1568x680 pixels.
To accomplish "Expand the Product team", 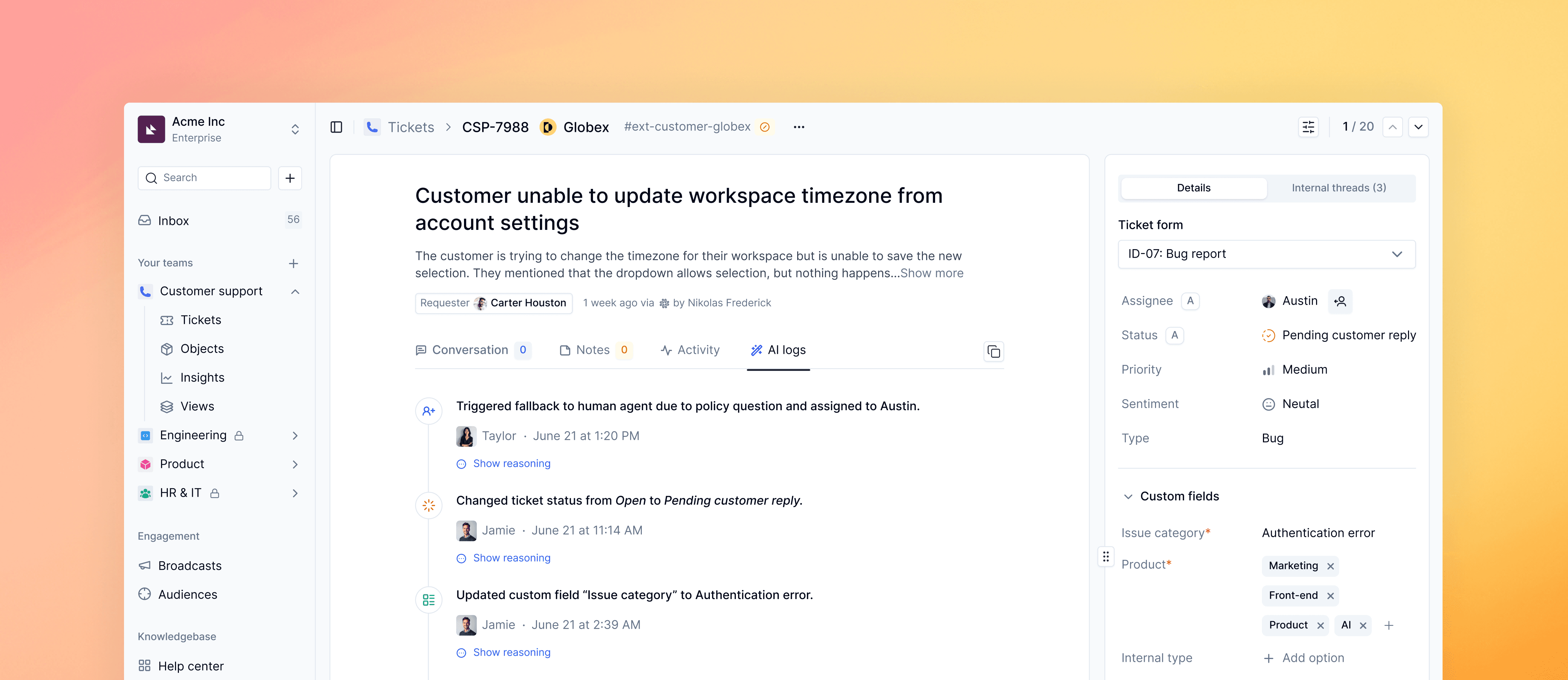I will point(295,464).
